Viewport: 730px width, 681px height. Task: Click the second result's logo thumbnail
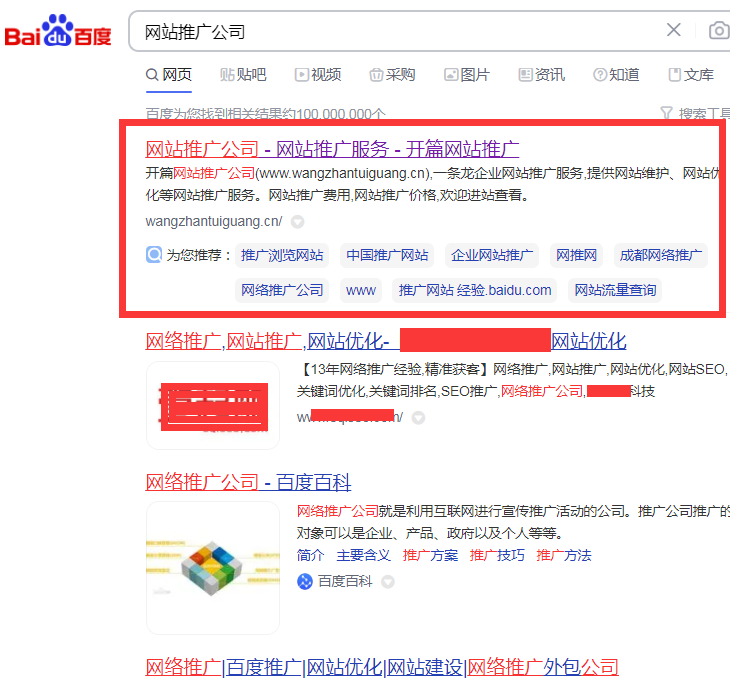point(213,405)
